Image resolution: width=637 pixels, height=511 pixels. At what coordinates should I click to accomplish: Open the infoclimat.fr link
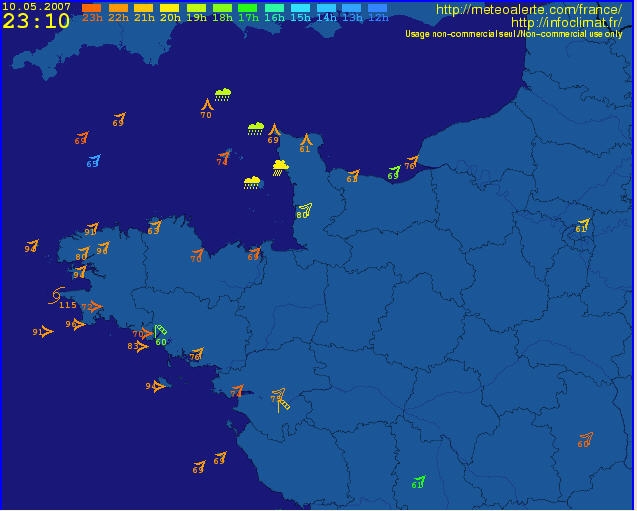click(x=566, y=22)
